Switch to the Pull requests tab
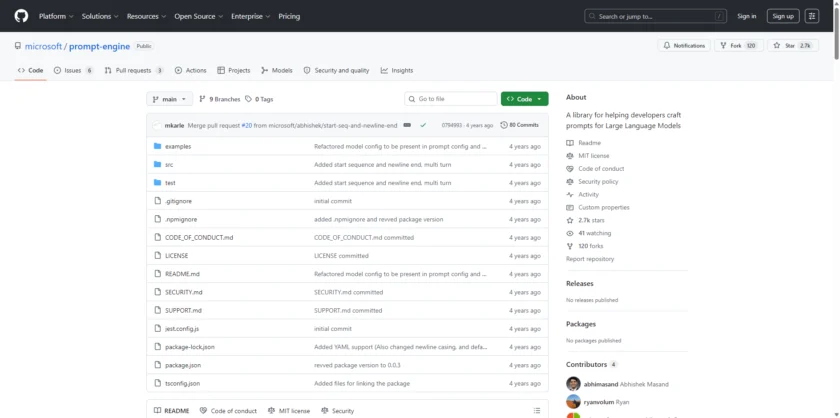 (x=134, y=70)
